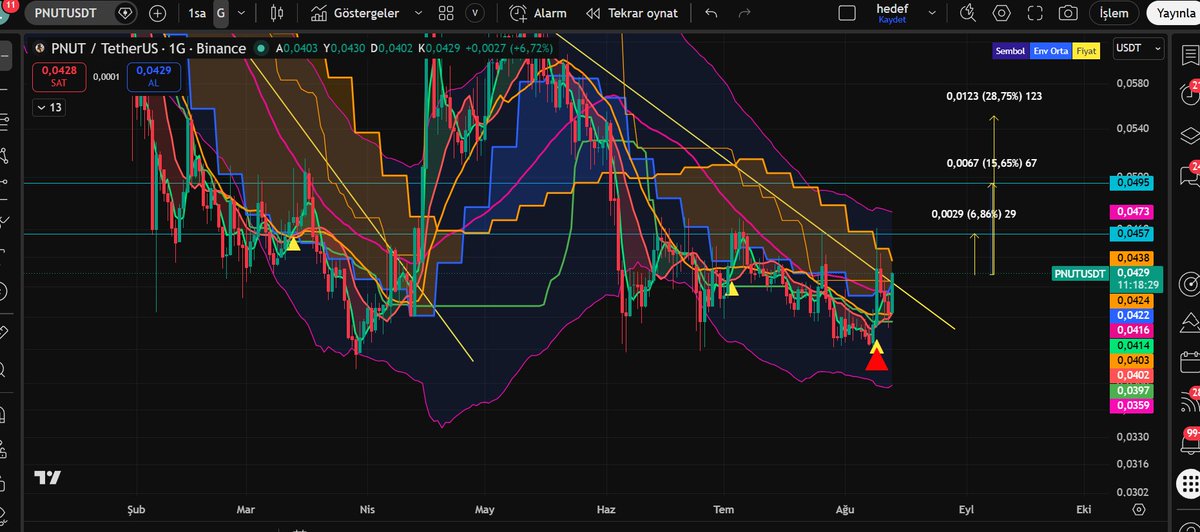Click the compare/add symbol plus icon
1200x532 pixels.
(x=158, y=14)
